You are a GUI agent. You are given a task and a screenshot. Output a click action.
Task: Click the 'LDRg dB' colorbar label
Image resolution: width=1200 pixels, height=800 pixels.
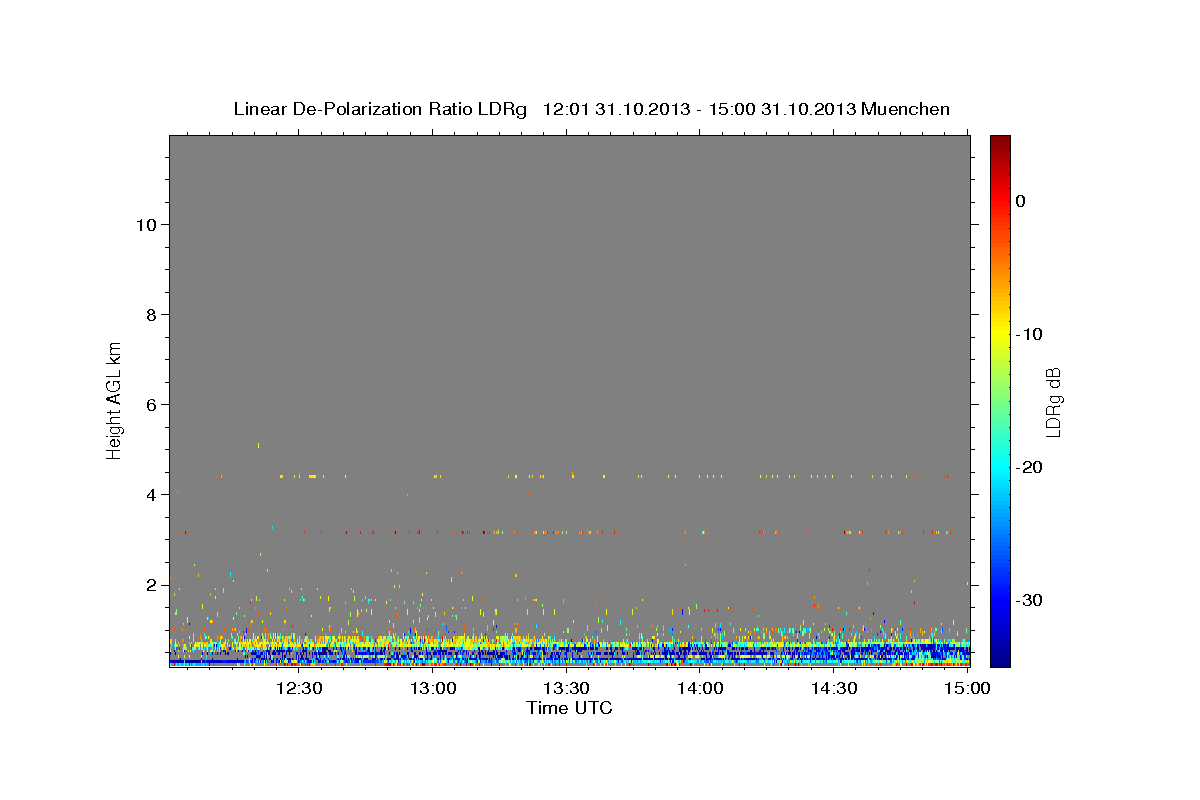pyautogui.click(x=1052, y=402)
